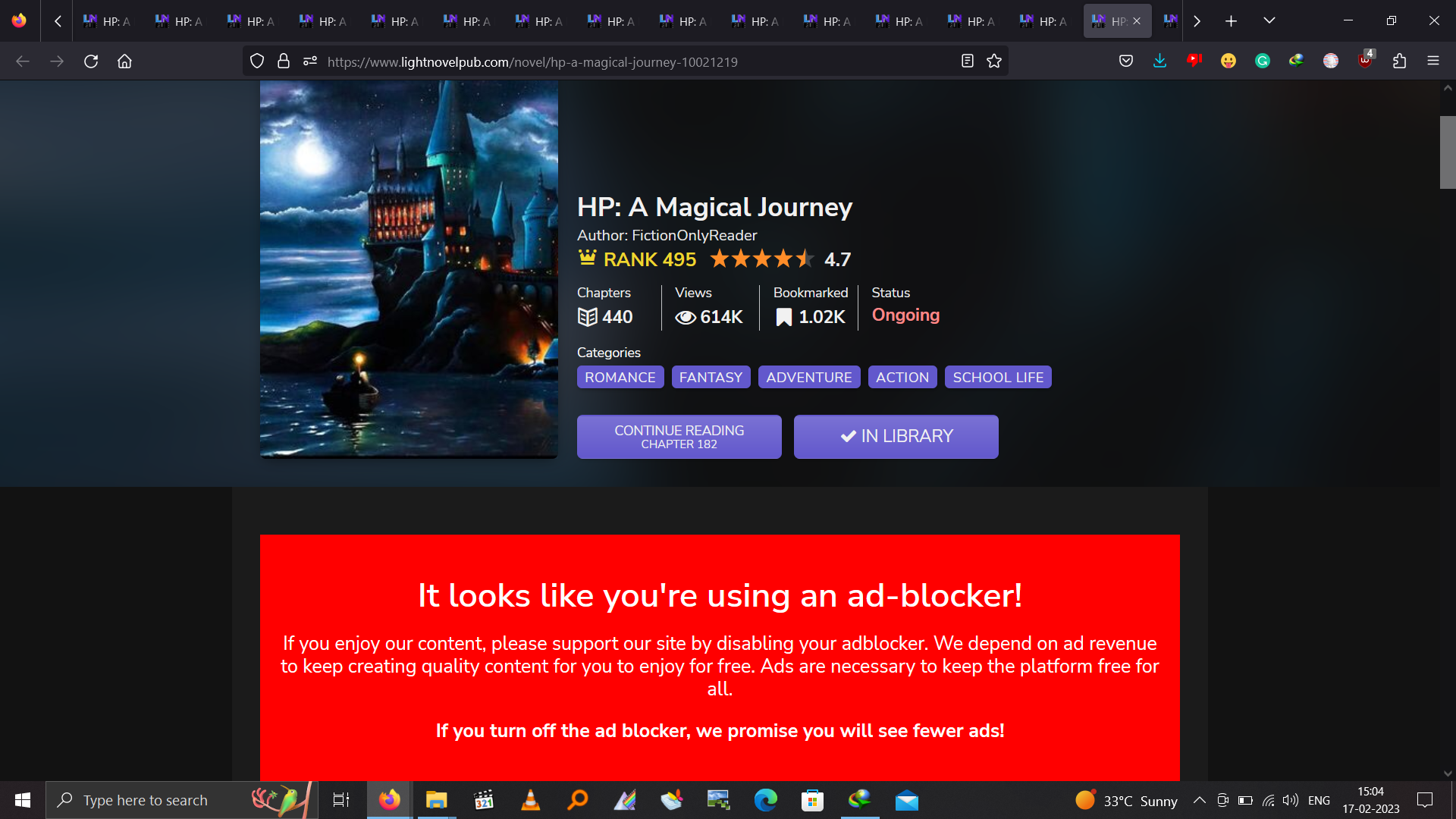The image size is (1456, 819).
Task: Bookmark this page with star icon
Action: (994, 61)
